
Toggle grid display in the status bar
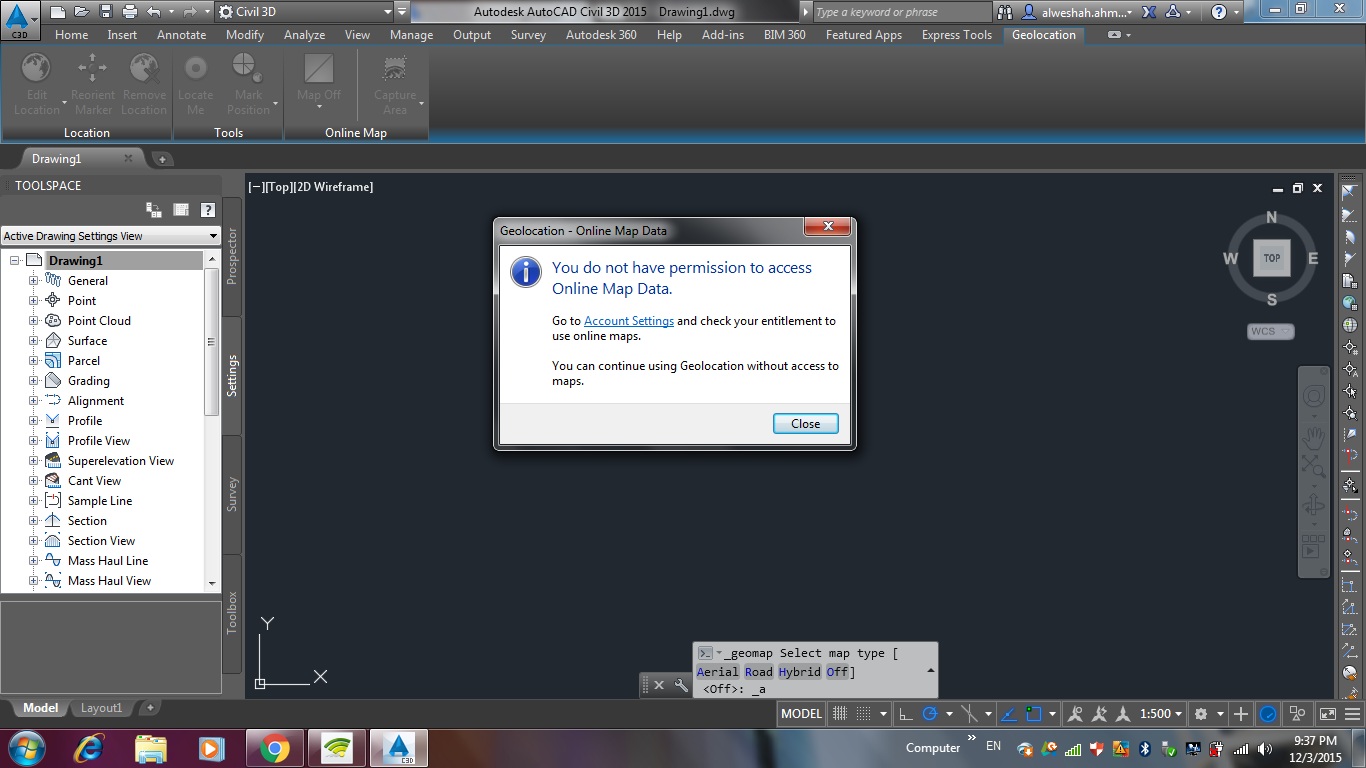pos(865,713)
